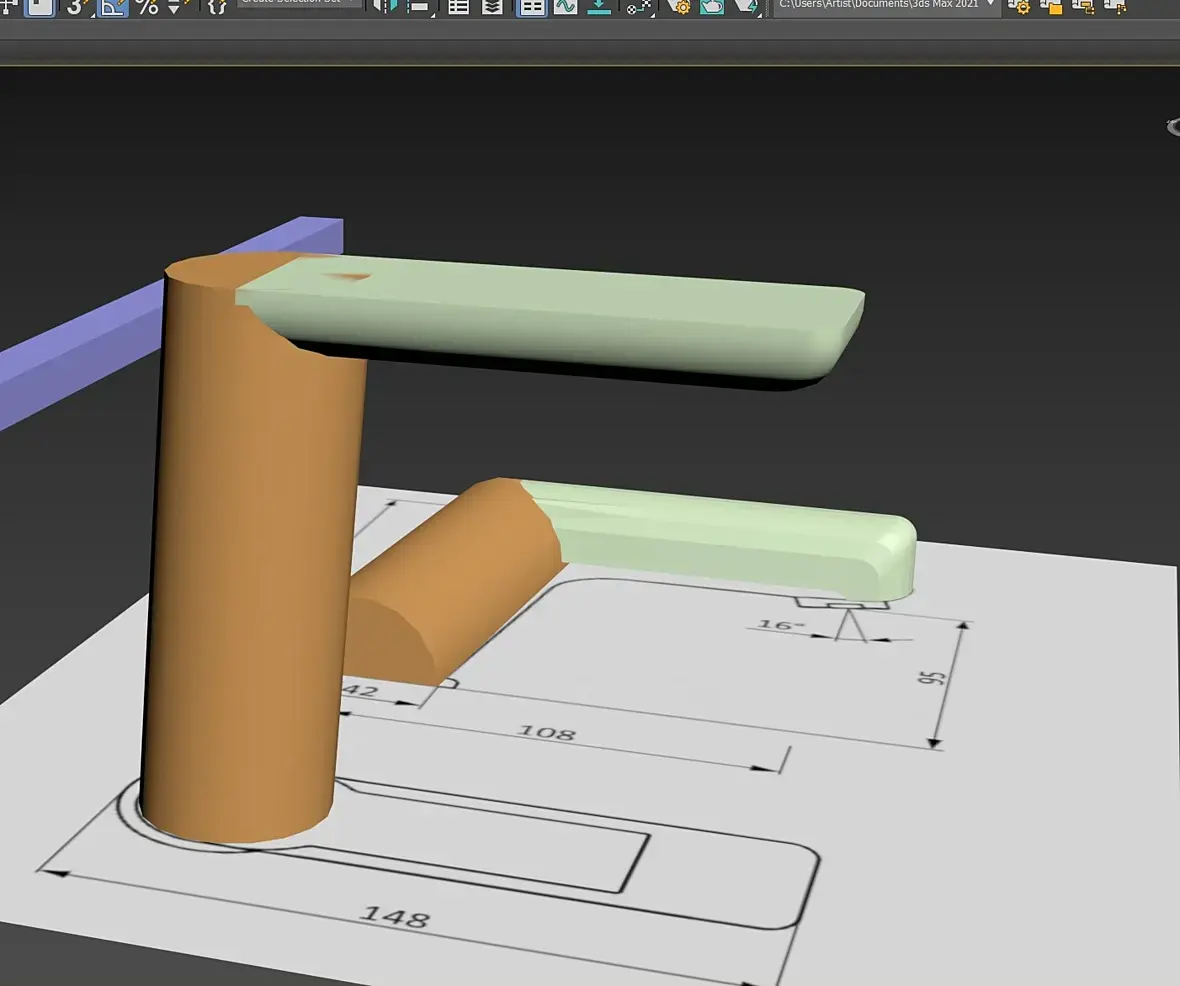Open the Layer Explorer icon

point(492,6)
